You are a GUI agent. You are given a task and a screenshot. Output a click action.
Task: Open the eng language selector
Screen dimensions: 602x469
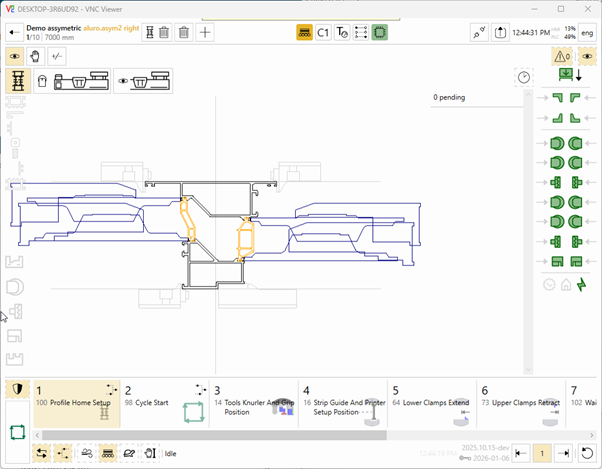click(587, 32)
